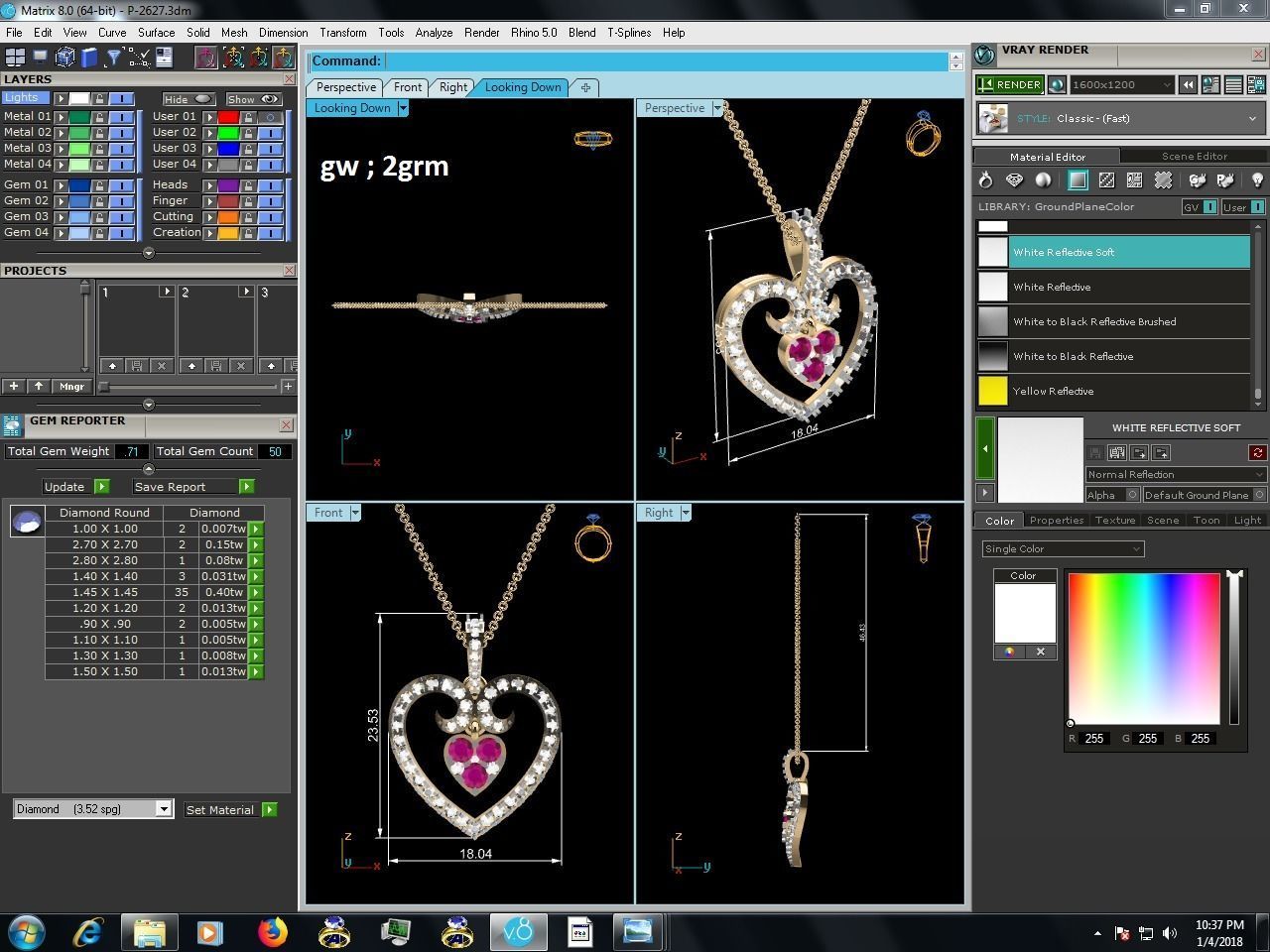Open the blue book library icon
1270x952 pixels.
pos(89,58)
